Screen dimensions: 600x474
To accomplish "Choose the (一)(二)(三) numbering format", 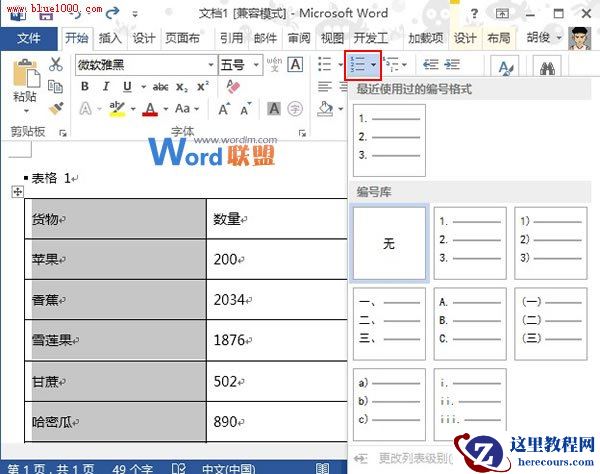I will [x=551, y=324].
